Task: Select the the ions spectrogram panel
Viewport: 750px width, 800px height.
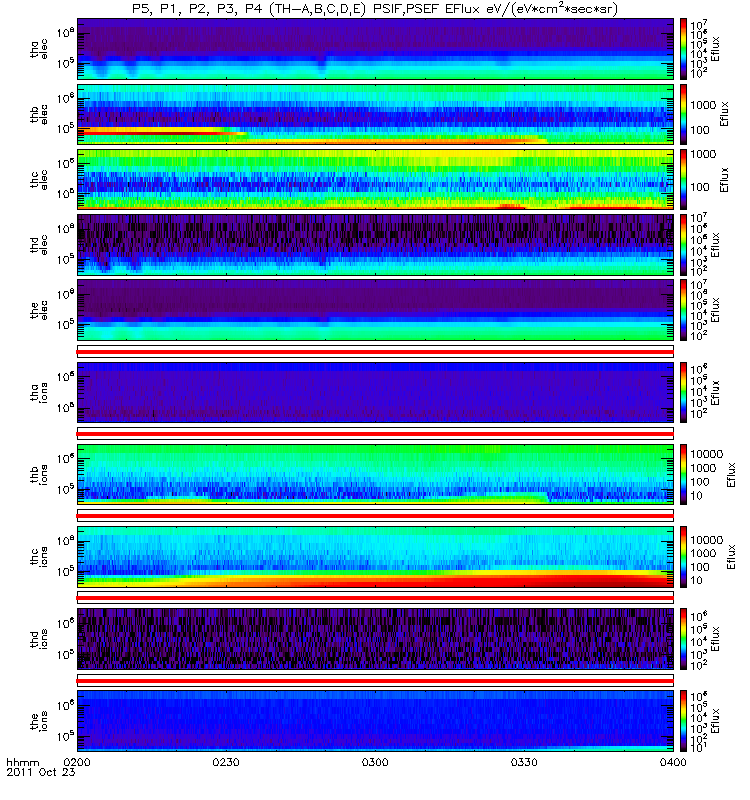Action: [375, 720]
